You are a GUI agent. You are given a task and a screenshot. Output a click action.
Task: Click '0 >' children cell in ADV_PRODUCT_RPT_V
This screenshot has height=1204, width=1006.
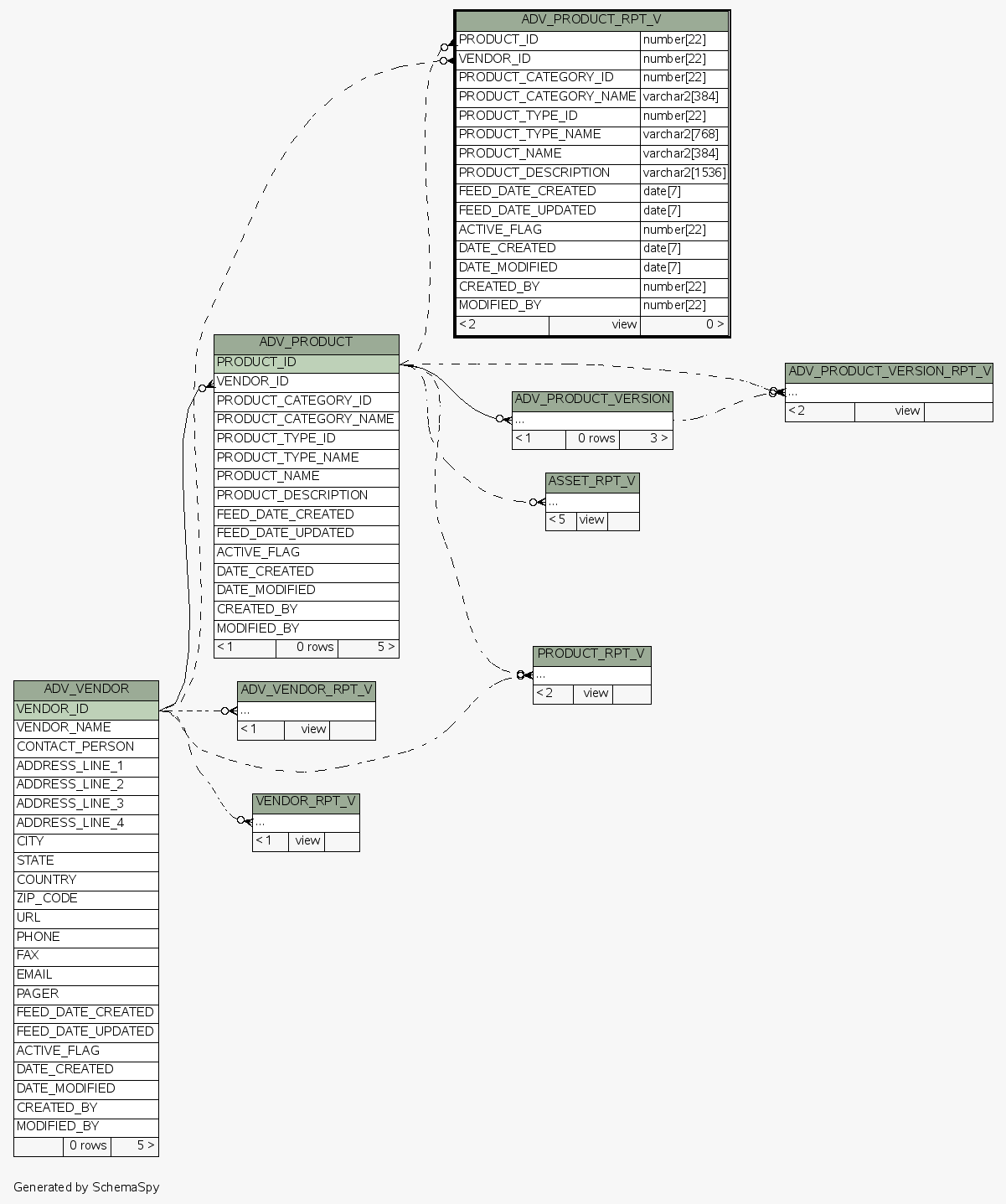(x=684, y=325)
